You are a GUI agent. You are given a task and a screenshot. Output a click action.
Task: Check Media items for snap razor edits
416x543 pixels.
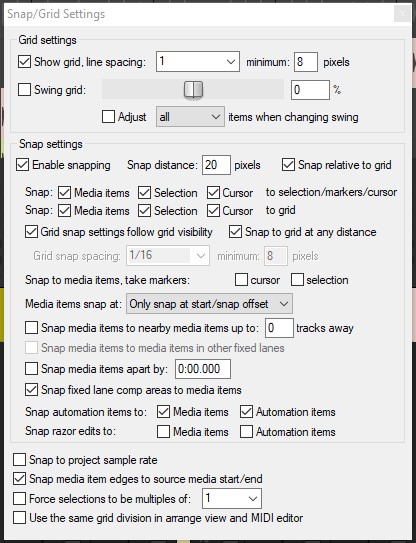tap(163, 431)
